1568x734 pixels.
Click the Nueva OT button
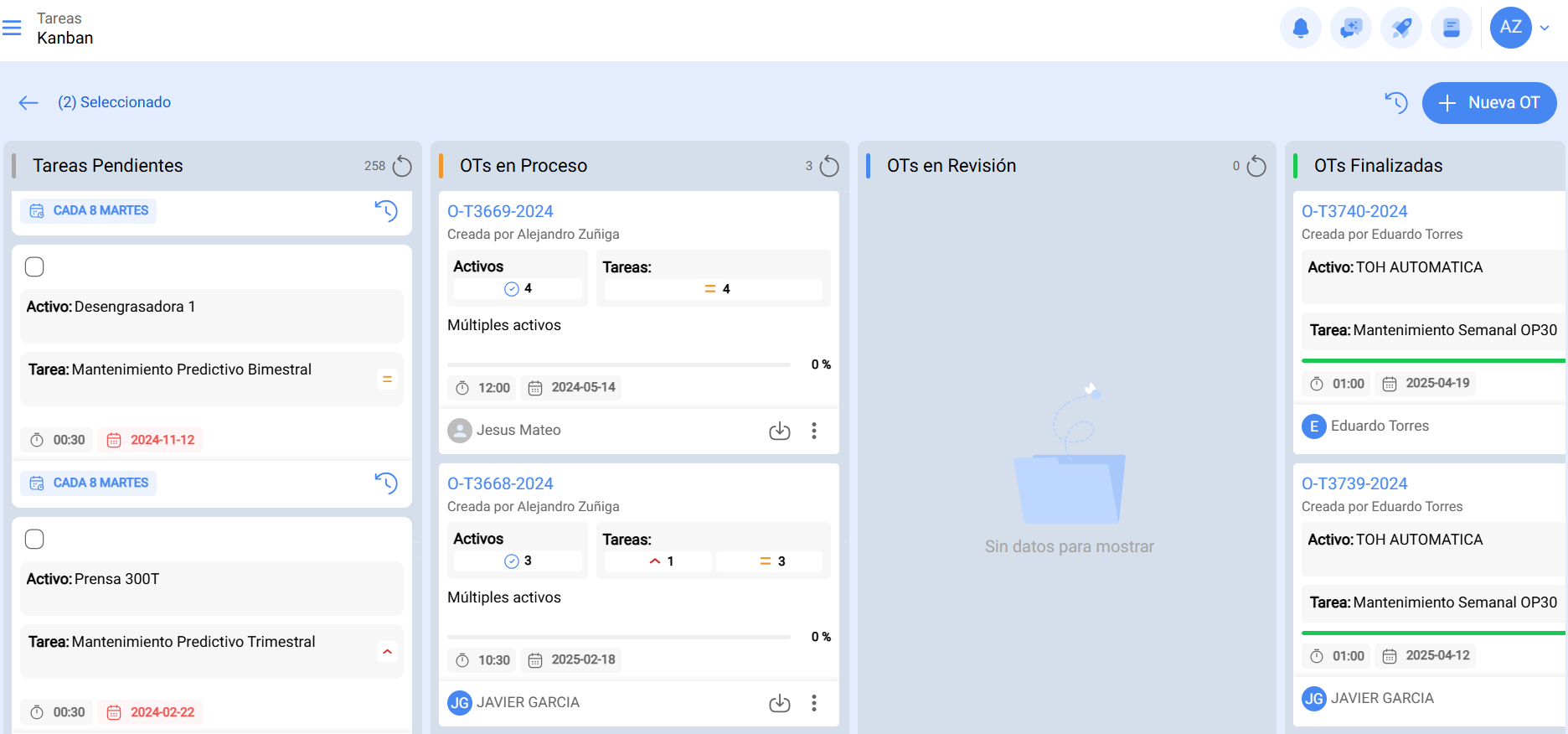1488,103
